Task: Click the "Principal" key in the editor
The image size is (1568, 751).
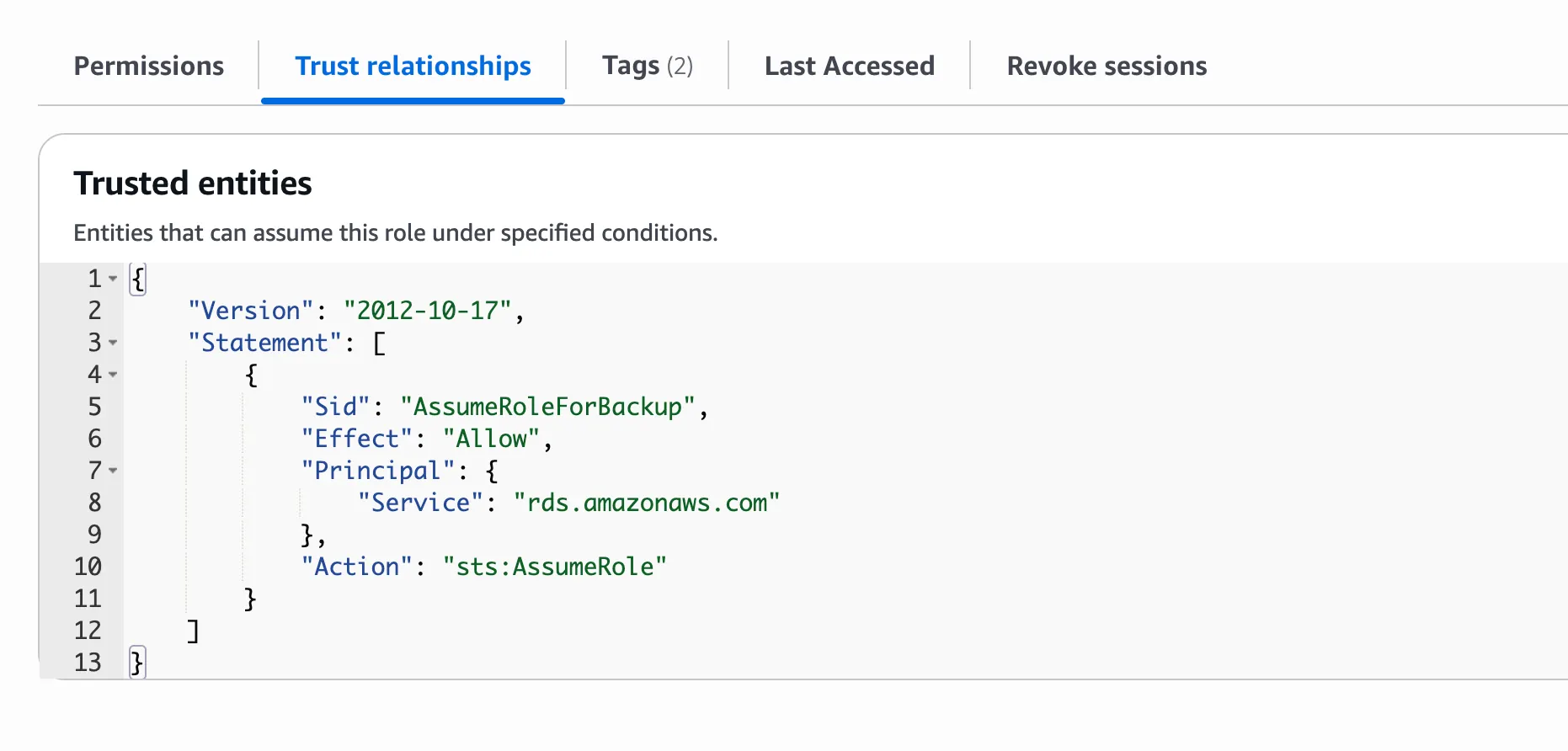Action: [x=377, y=471]
